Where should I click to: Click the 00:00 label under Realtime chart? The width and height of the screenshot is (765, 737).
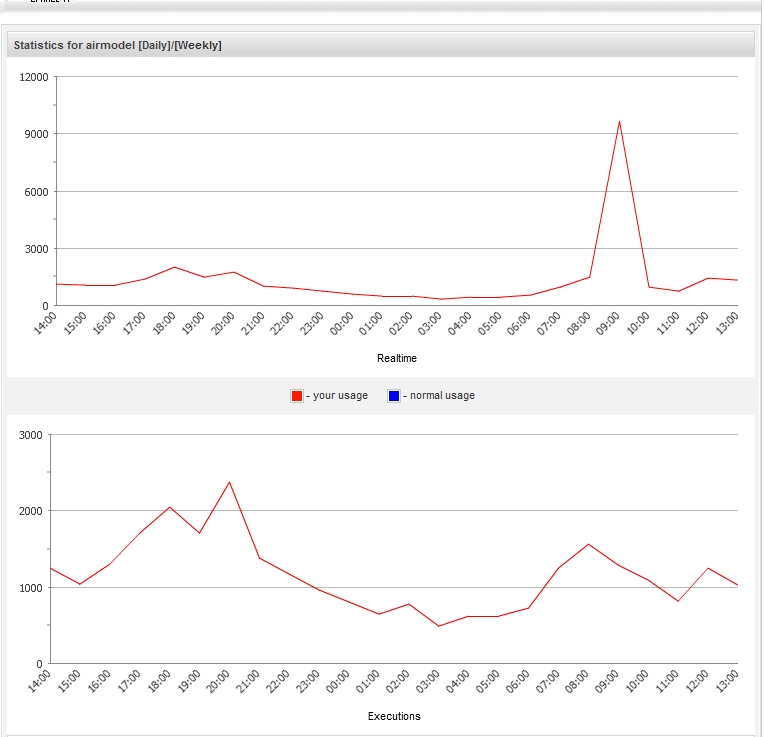point(342,323)
